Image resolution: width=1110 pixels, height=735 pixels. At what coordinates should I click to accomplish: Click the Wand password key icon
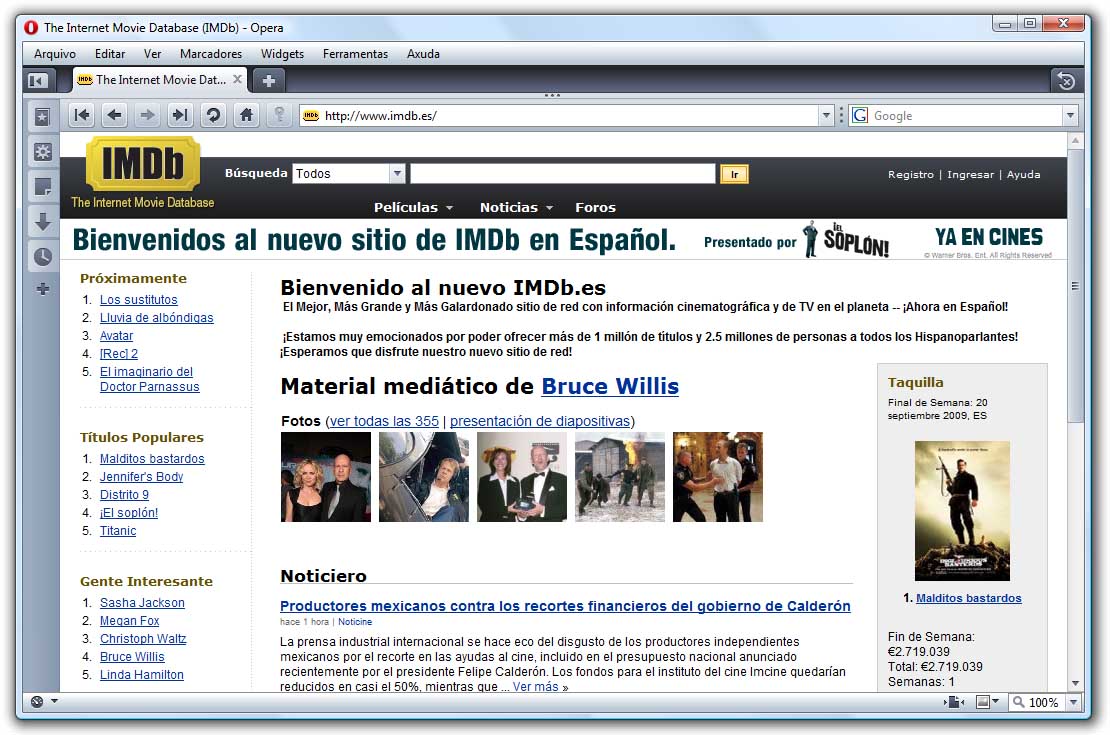coord(280,115)
